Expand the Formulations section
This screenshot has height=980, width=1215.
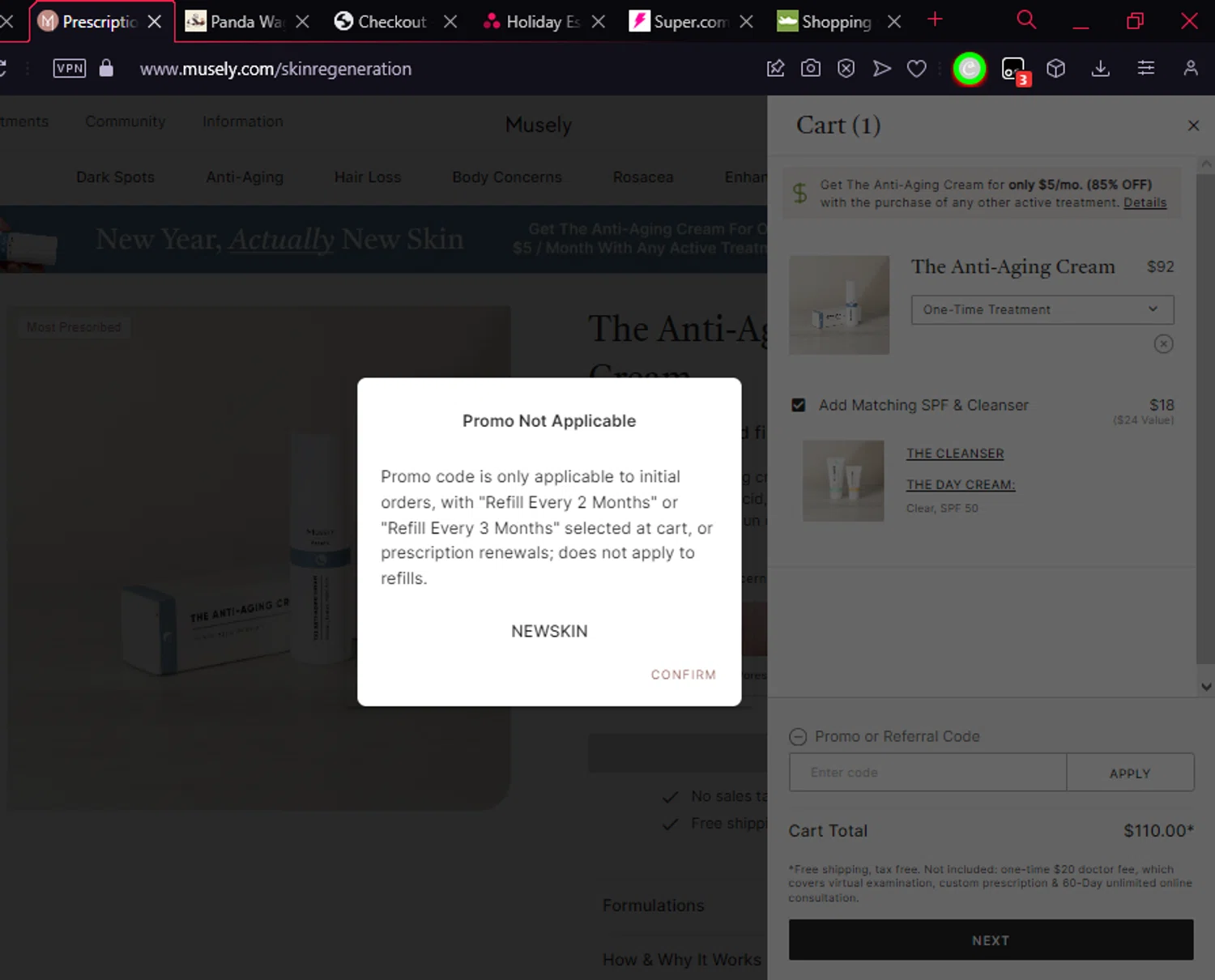pos(653,905)
